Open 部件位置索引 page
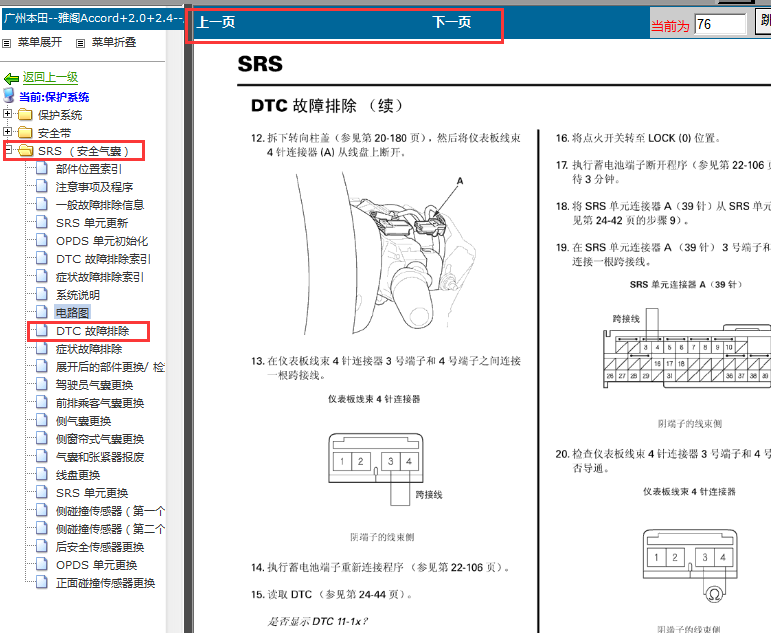 [x=89, y=169]
